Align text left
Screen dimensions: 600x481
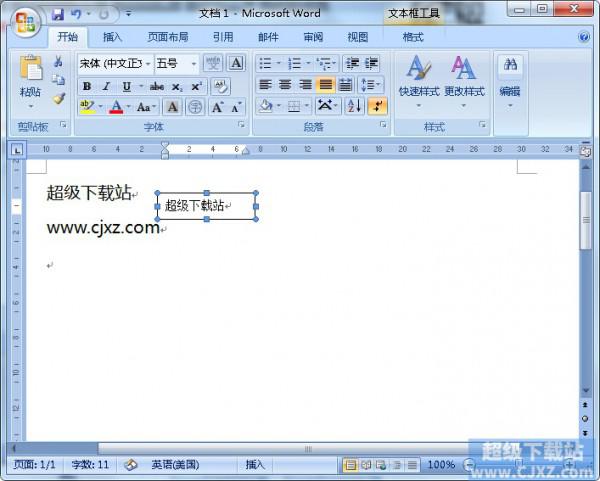tap(265, 85)
